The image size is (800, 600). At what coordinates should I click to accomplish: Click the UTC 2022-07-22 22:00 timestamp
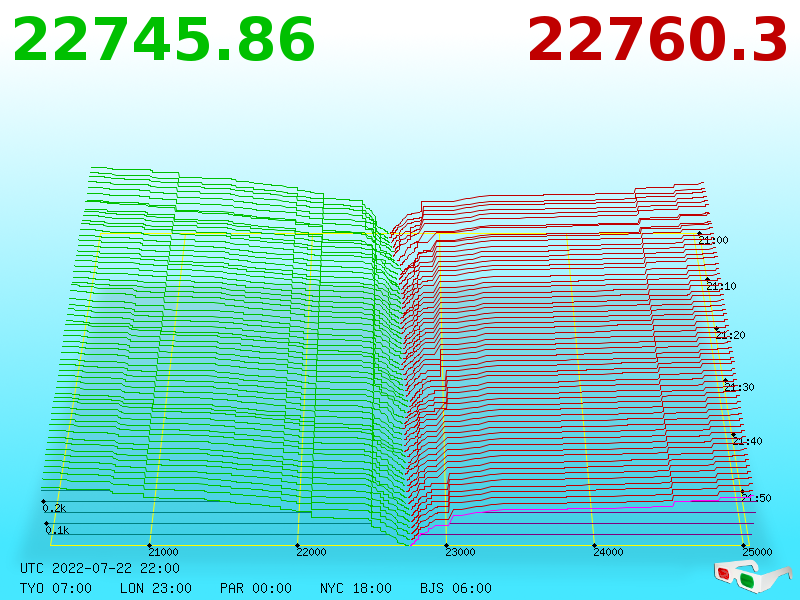[100, 568]
